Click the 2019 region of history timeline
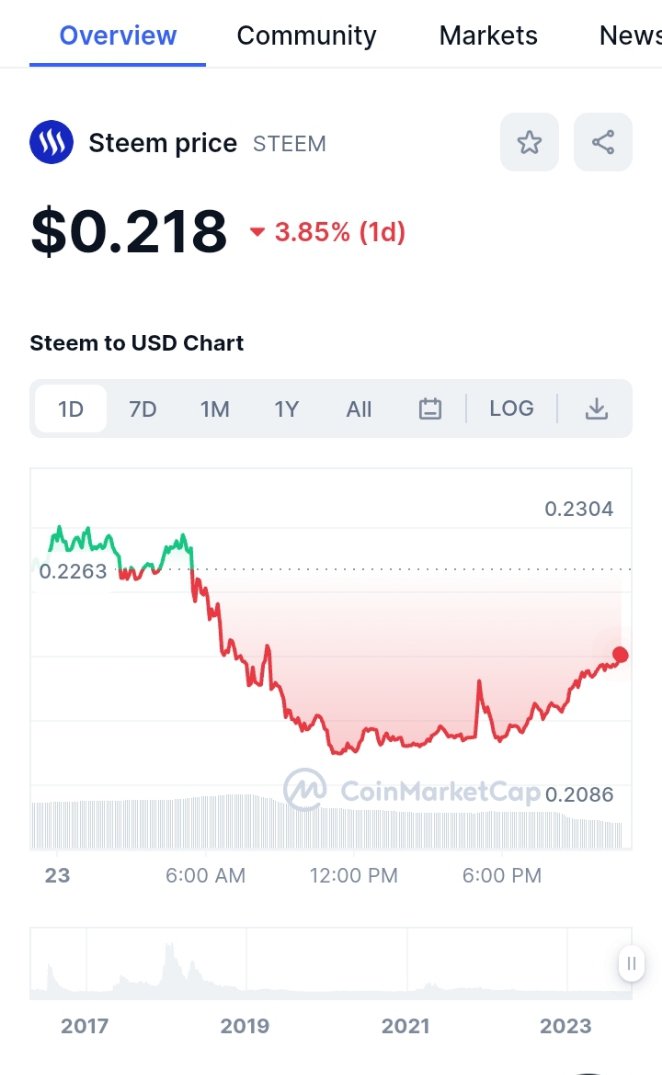Viewport: 662px width, 1075px height. tap(245, 1026)
